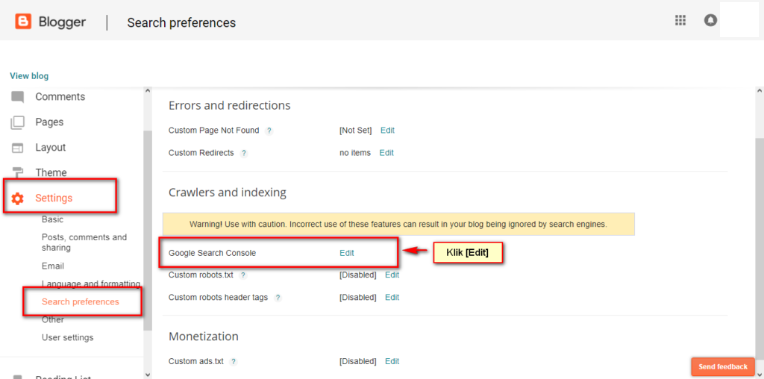764x379 pixels.
Task: Edit Custom ads.txt
Action: point(392,361)
